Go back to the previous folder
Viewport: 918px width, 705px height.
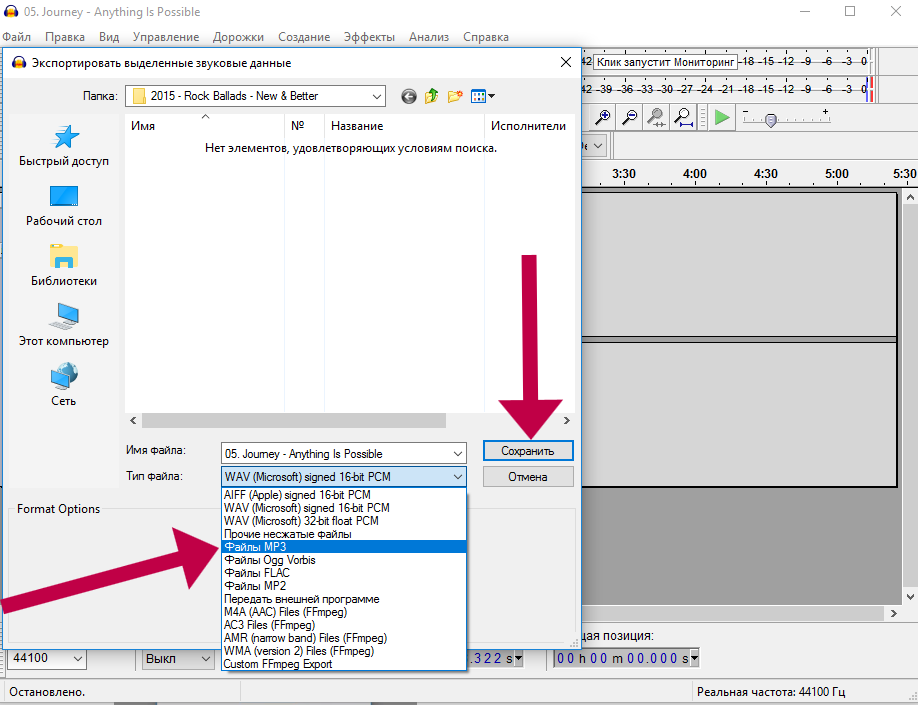[409, 96]
